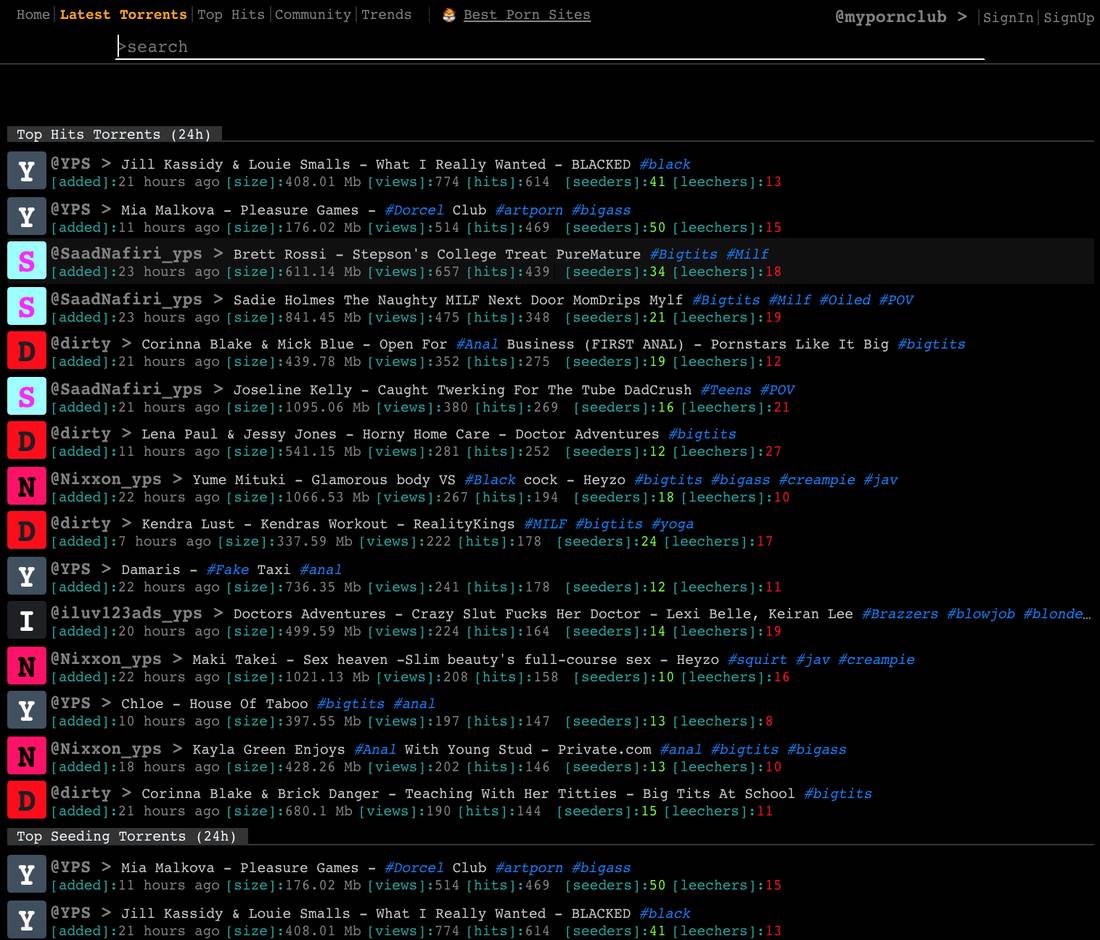Click the Y avatar beside Jill Kassidy in Top Hits
The height and width of the screenshot is (940, 1100).
pos(27,172)
